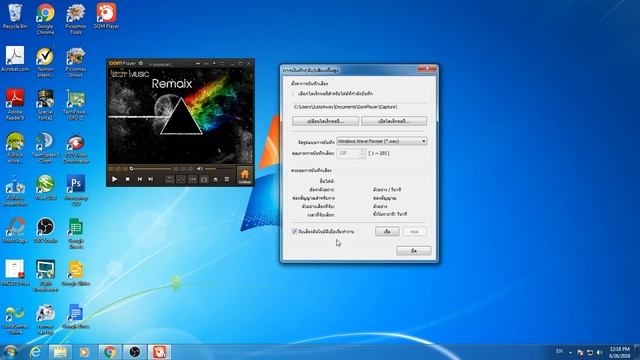Open File Explorer from taskbar

(60, 352)
